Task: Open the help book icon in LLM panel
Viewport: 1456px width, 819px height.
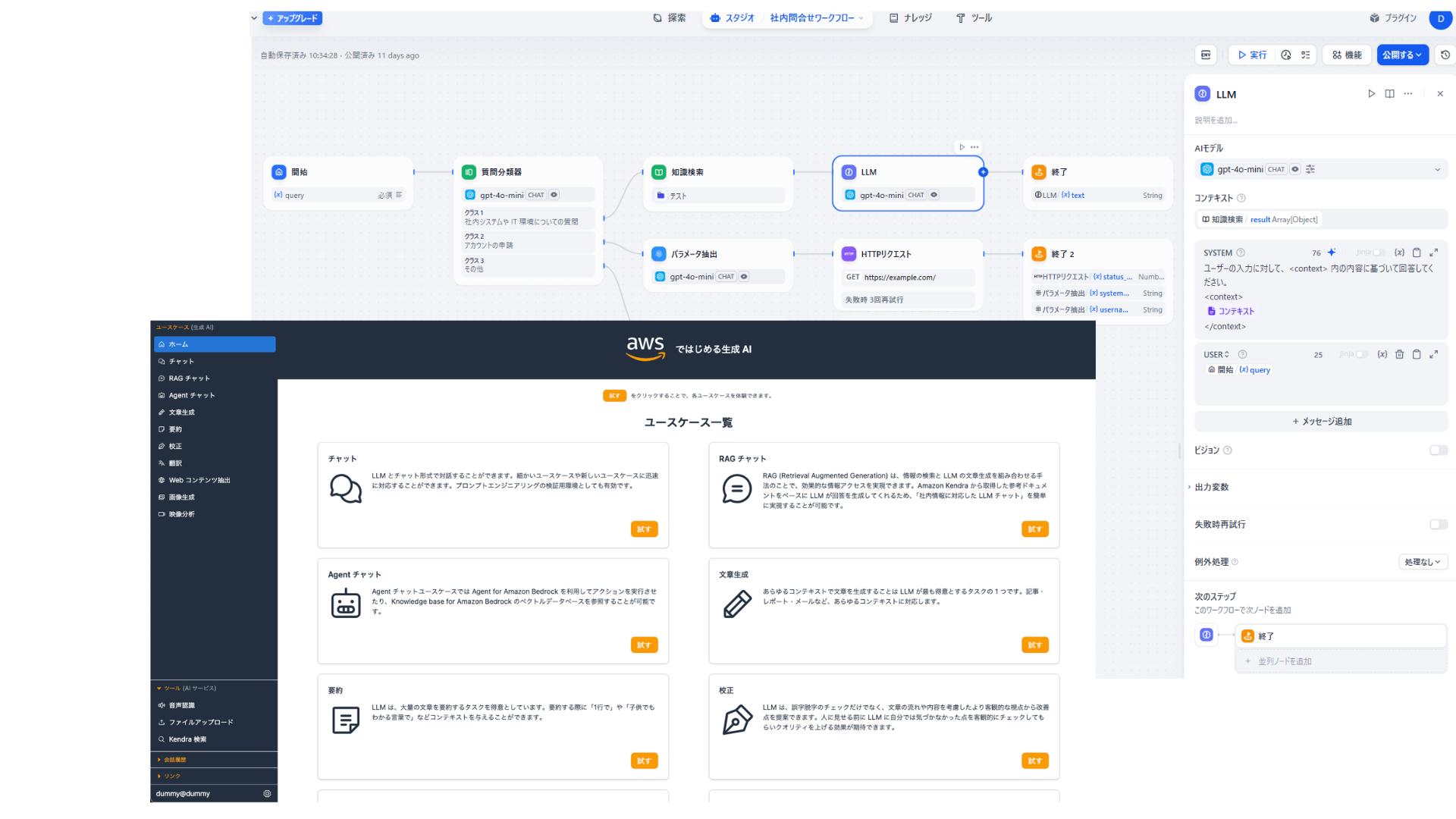Action: click(1389, 94)
